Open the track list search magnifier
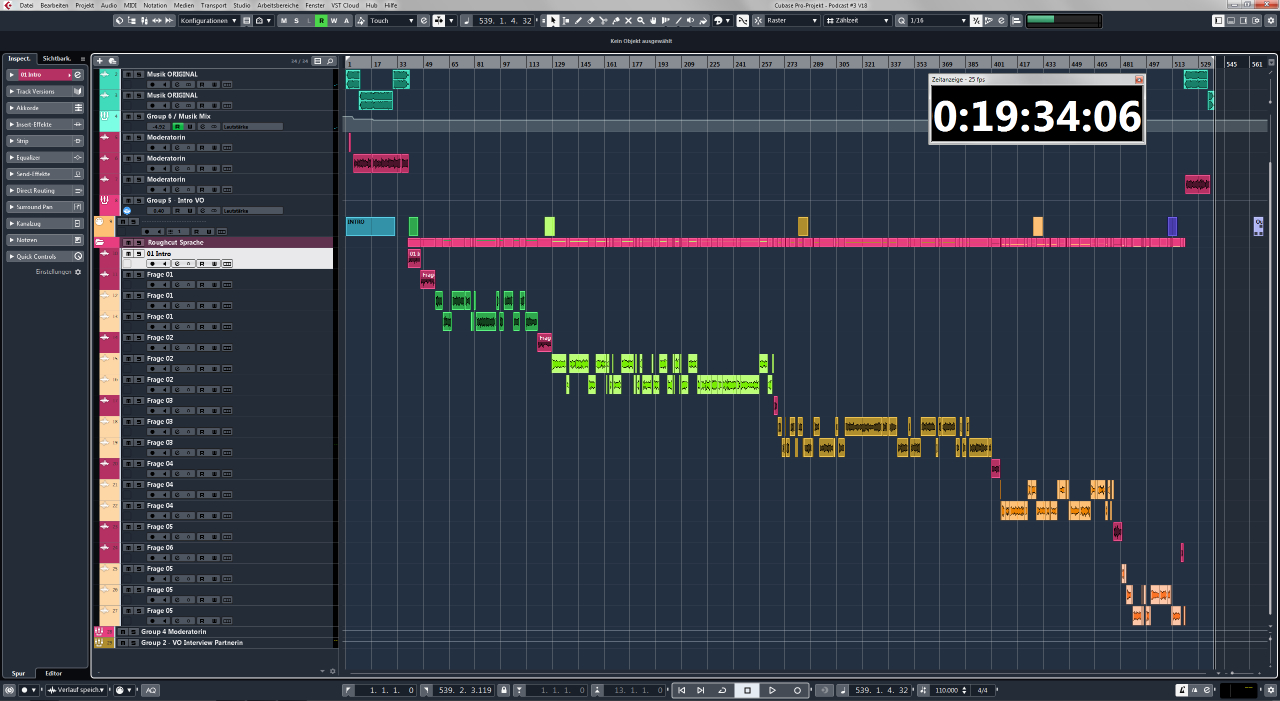This screenshot has height=701, width=1280. (331, 61)
